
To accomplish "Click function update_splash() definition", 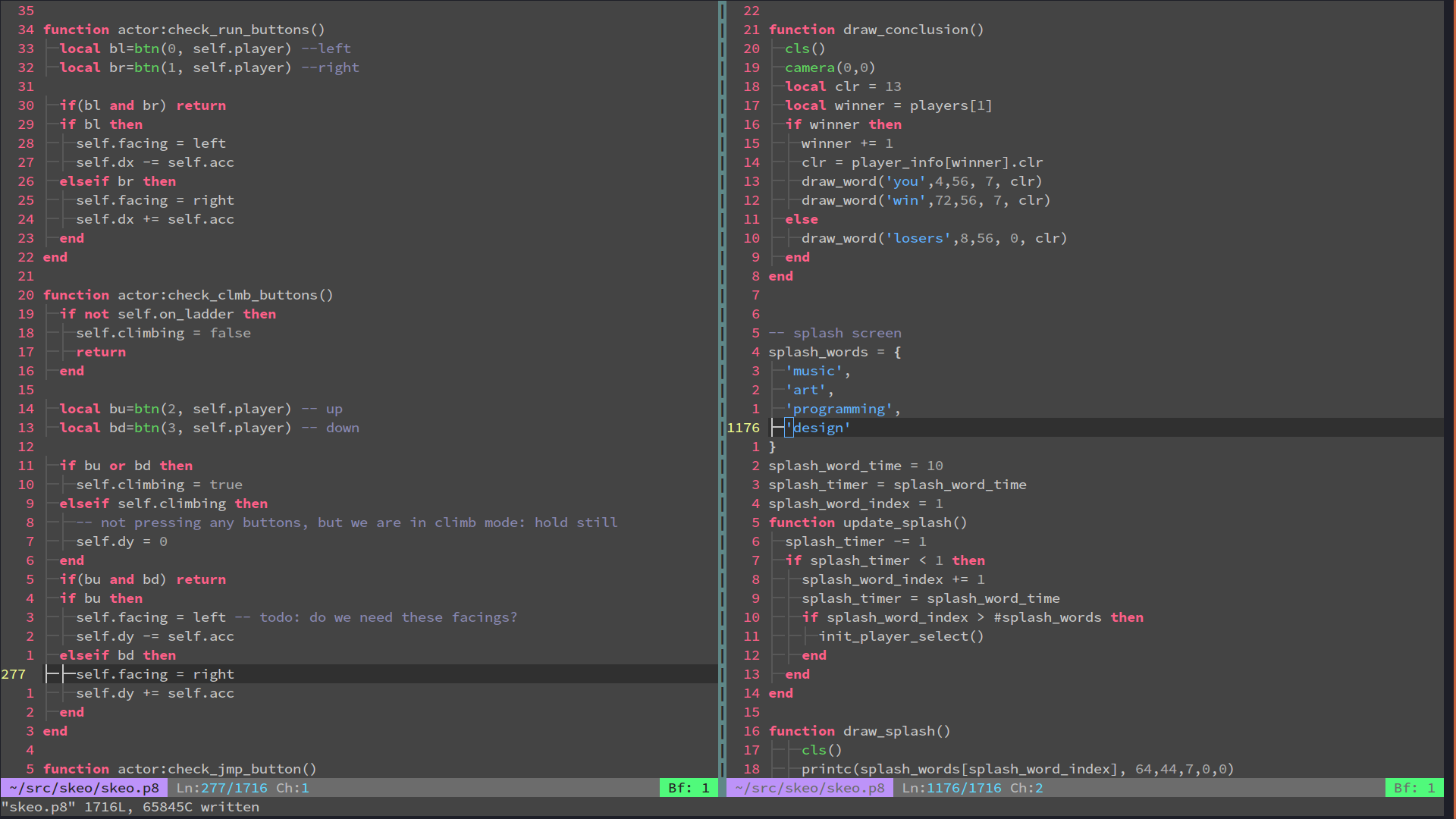I will (868, 522).
